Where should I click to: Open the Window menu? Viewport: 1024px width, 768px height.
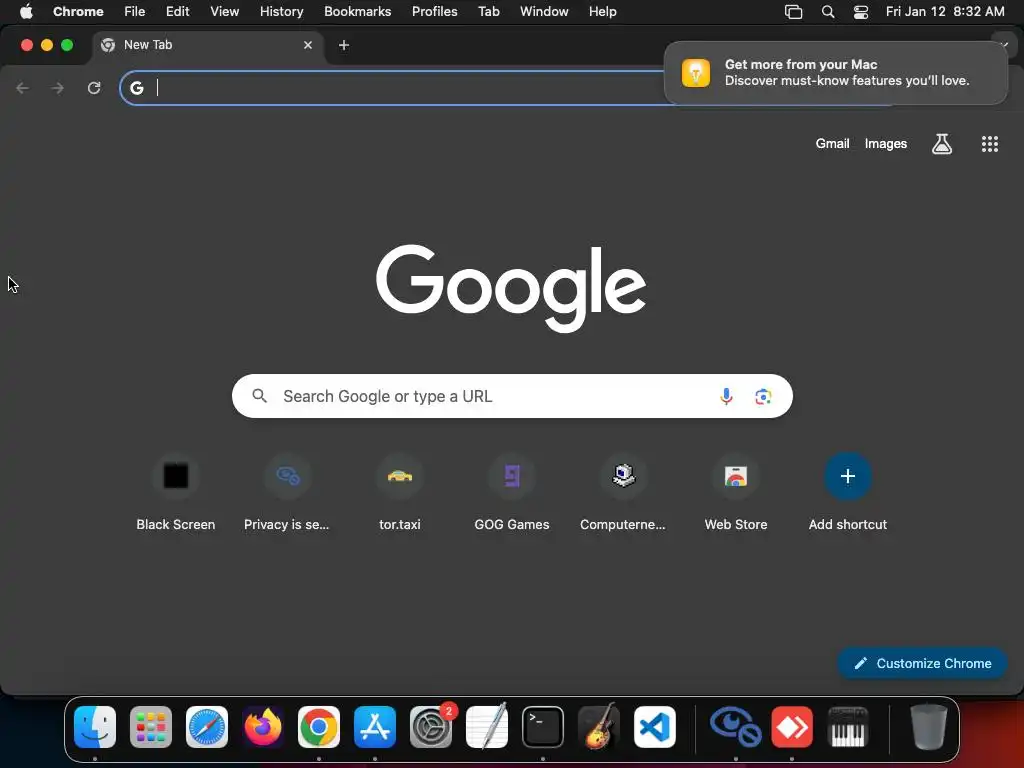tap(544, 11)
